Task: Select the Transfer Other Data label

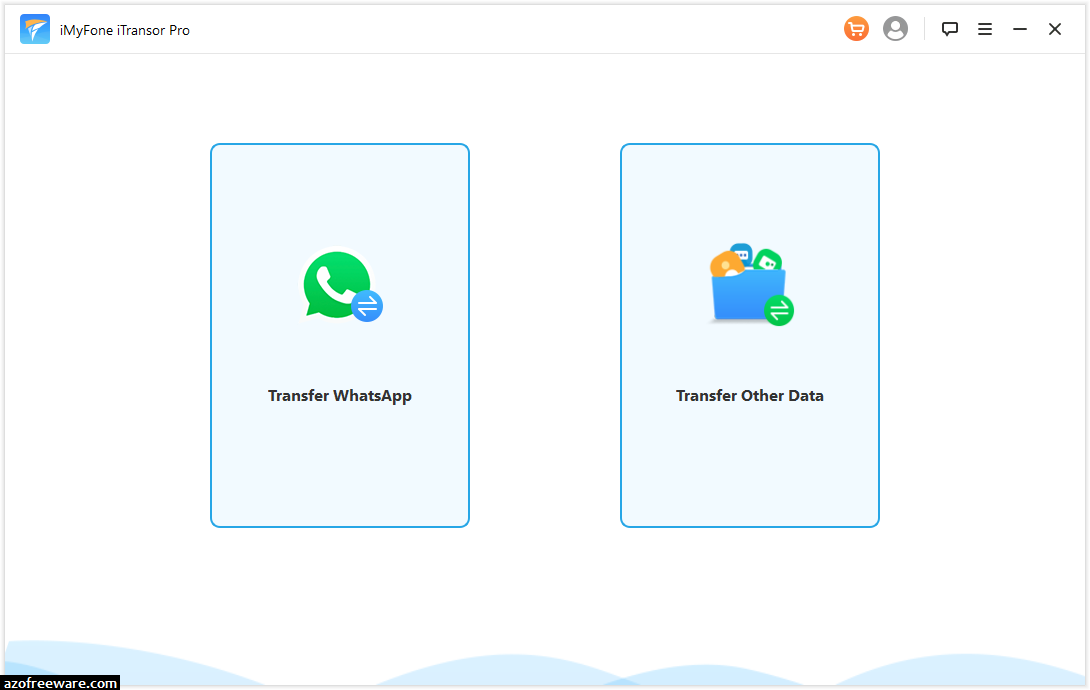Action: coord(749,395)
